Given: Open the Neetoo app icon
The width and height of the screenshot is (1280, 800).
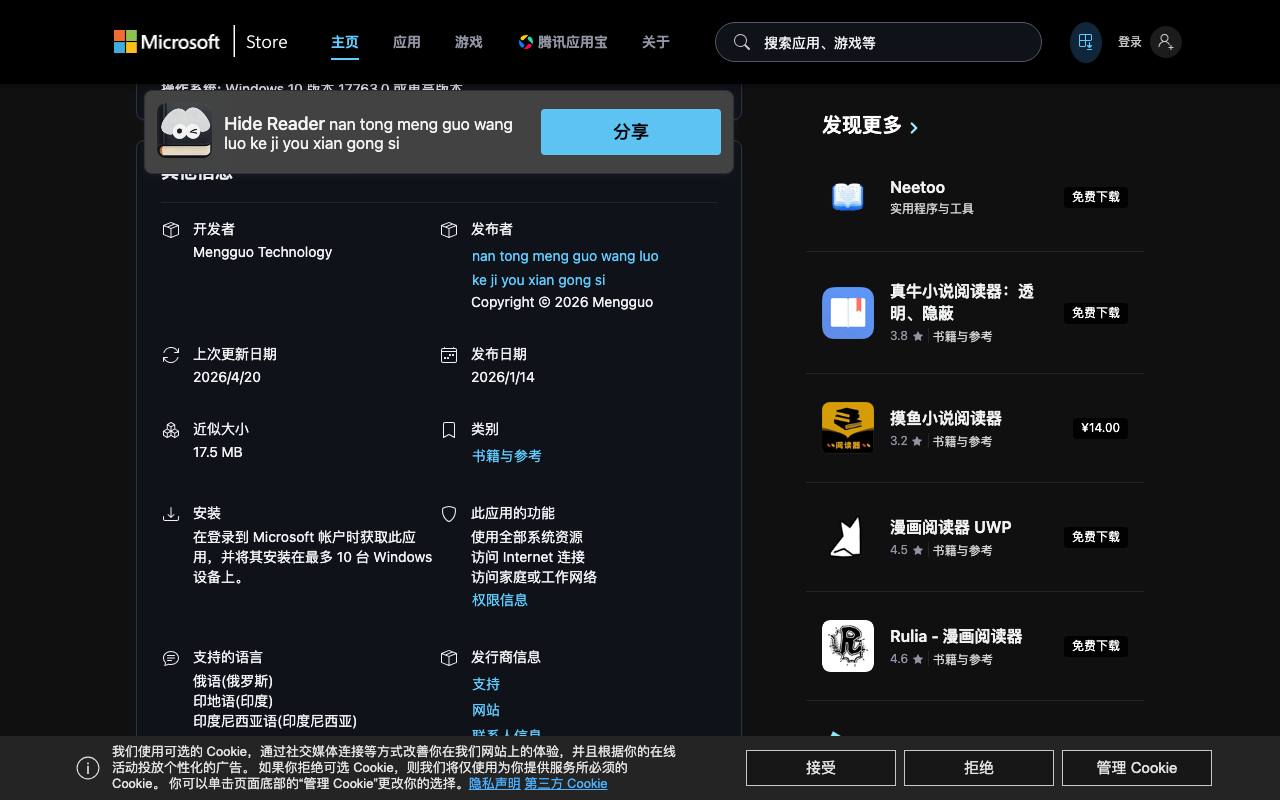Looking at the screenshot, I should coord(848,197).
